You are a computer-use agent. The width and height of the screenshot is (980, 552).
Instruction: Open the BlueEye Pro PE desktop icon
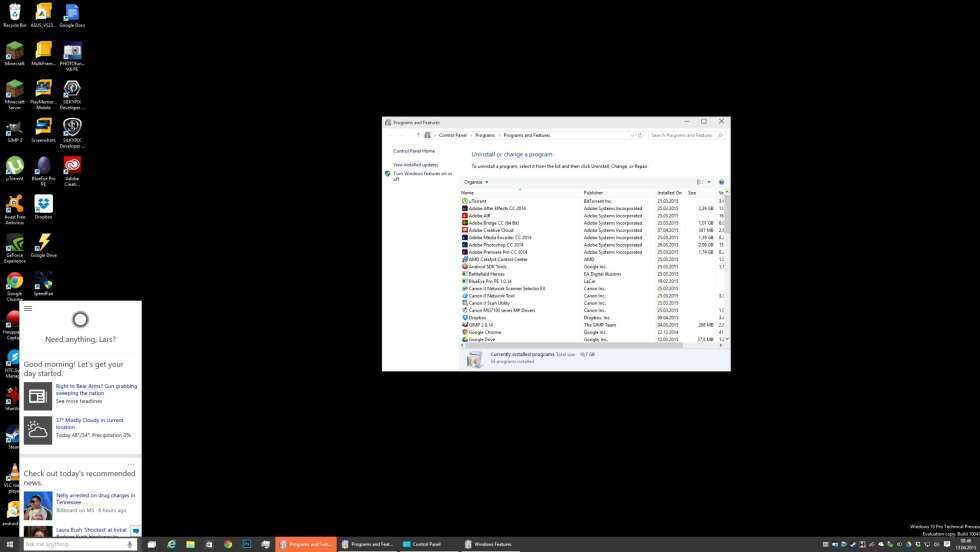click(43, 171)
